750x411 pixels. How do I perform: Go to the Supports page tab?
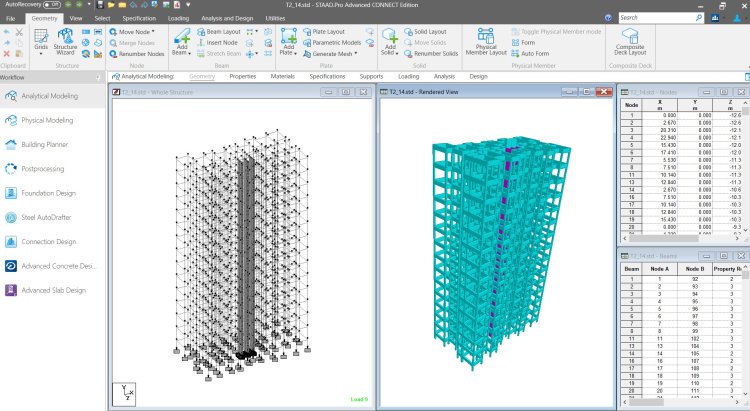pos(370,76)
